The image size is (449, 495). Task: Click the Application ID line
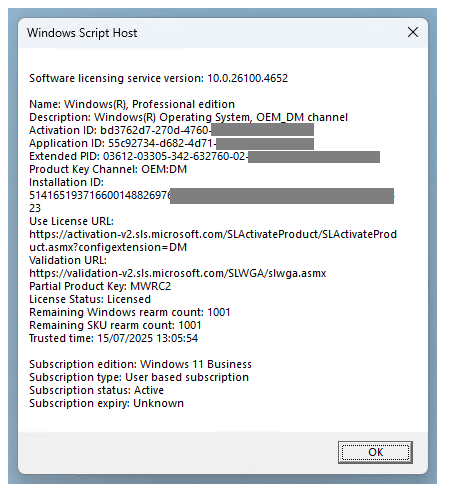171,143
